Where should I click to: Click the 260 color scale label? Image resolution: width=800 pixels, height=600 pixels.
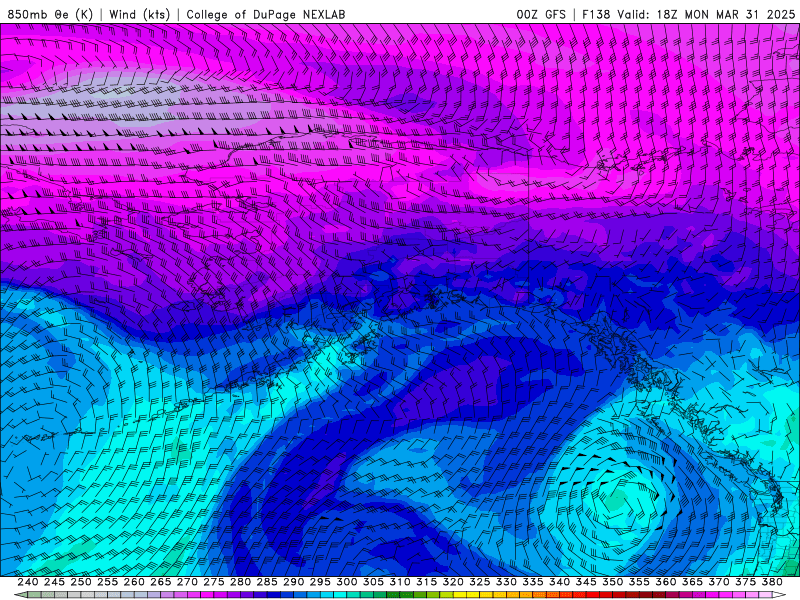pyautogui.click(x=134, y=582)
